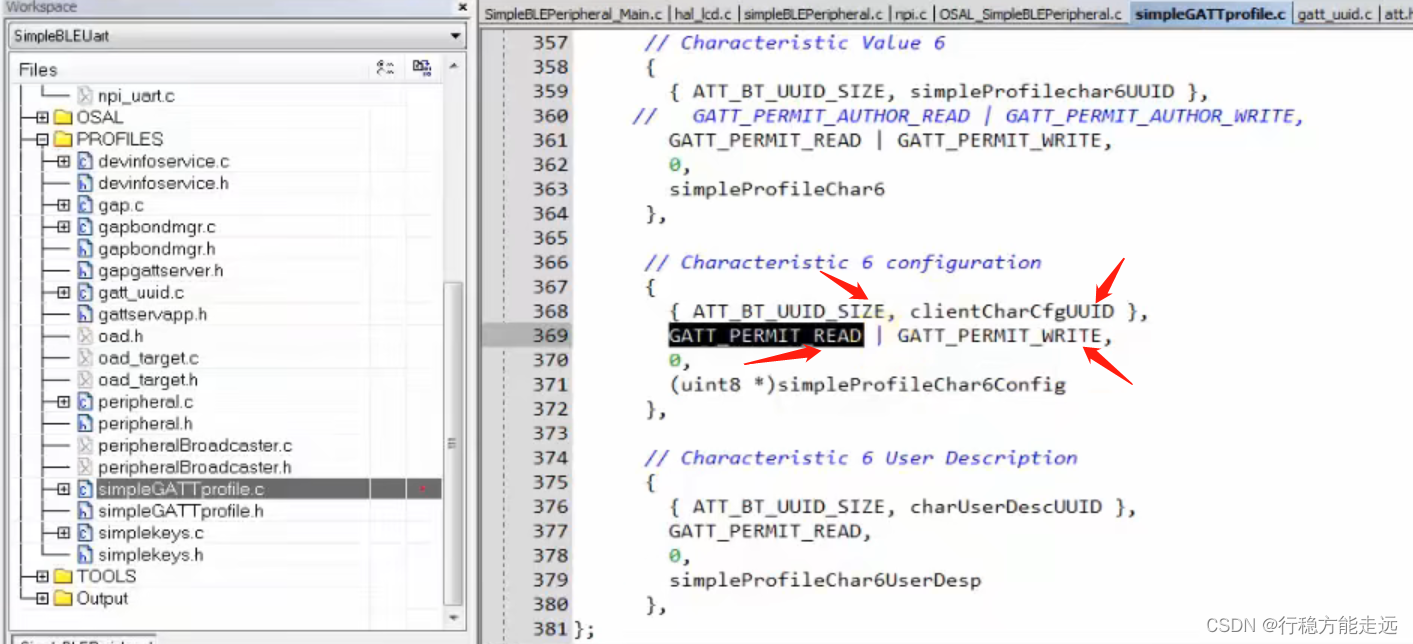Screen dimensions: 1413x644
Task: Click the simpleGATTprofile.h header file icon
Action: [85, 511]
